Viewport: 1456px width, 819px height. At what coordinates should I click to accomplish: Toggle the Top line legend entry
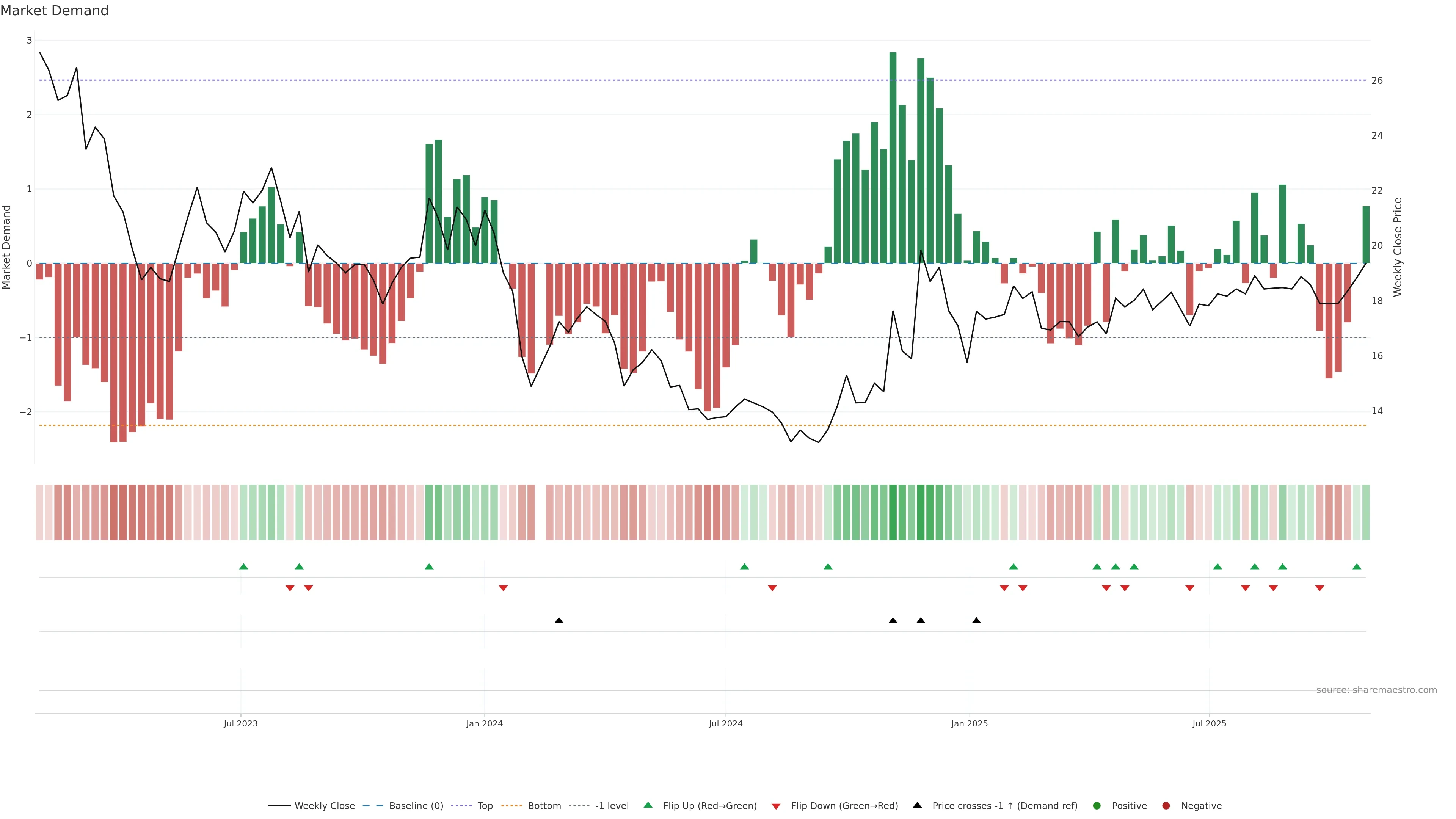pyautogui.click(x=485, y=805)
